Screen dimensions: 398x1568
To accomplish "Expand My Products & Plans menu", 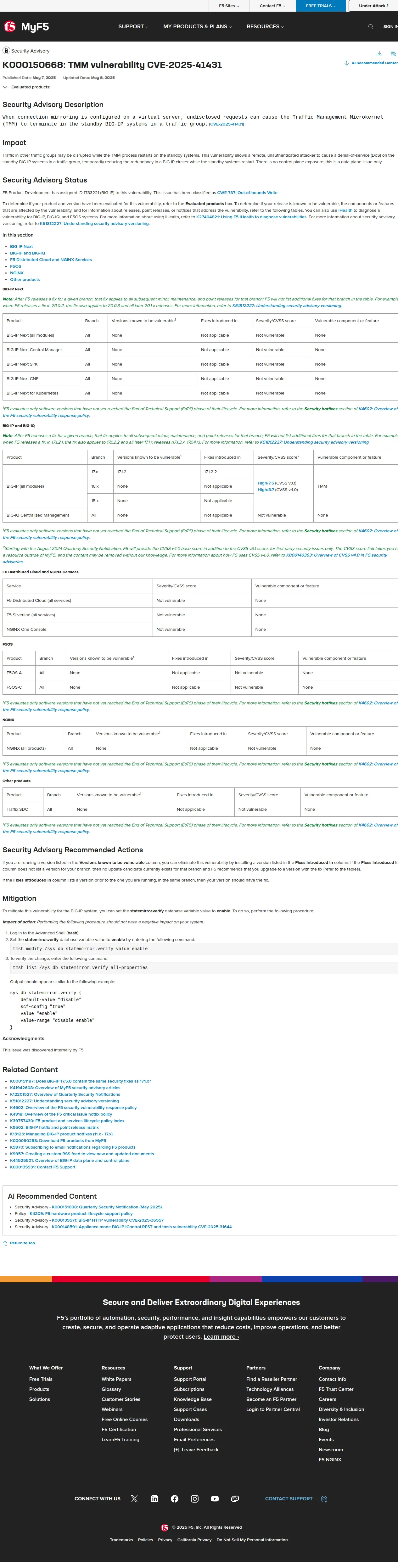I will pos(198,27).
